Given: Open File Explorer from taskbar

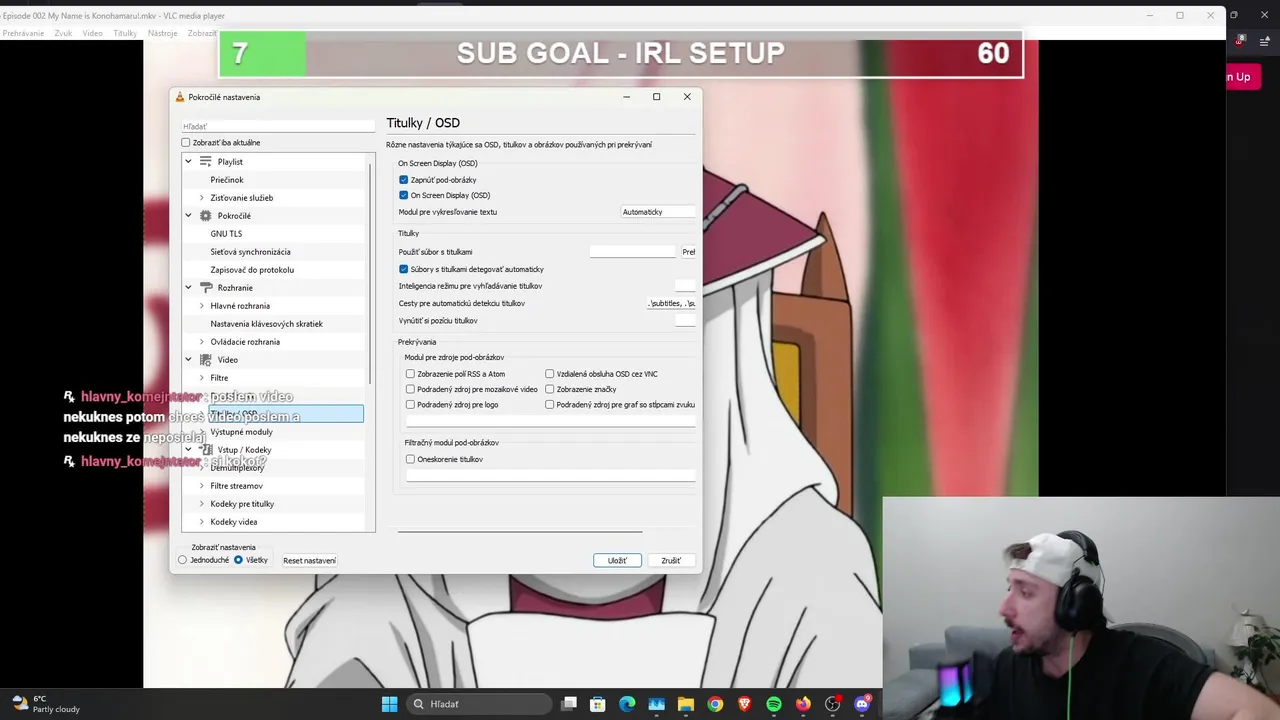Looking at the screenshot, I should point(686,704).
